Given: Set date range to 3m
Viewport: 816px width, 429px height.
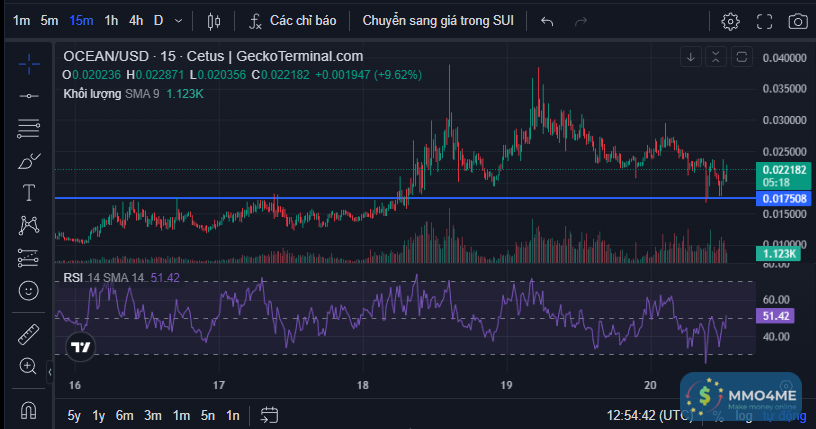Looking at the screenshot, I should (152, 415).
